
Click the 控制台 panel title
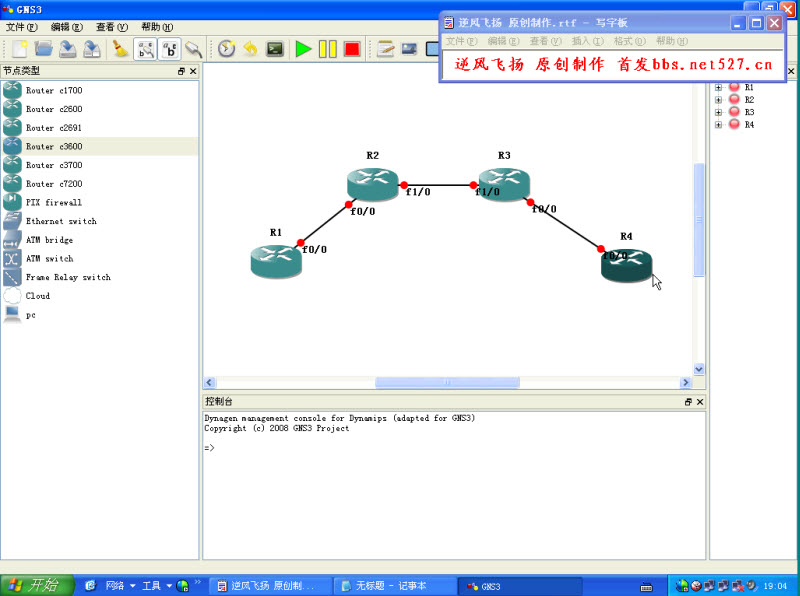point(219,402)
